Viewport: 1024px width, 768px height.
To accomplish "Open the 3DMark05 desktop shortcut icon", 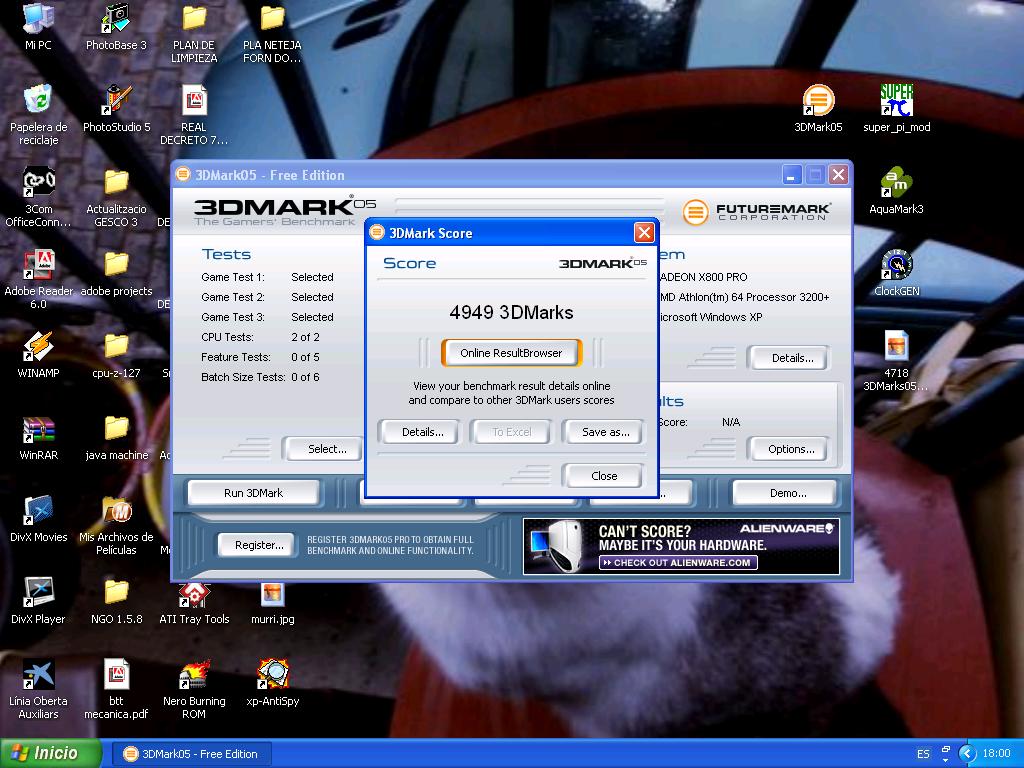I will [818, 102].
